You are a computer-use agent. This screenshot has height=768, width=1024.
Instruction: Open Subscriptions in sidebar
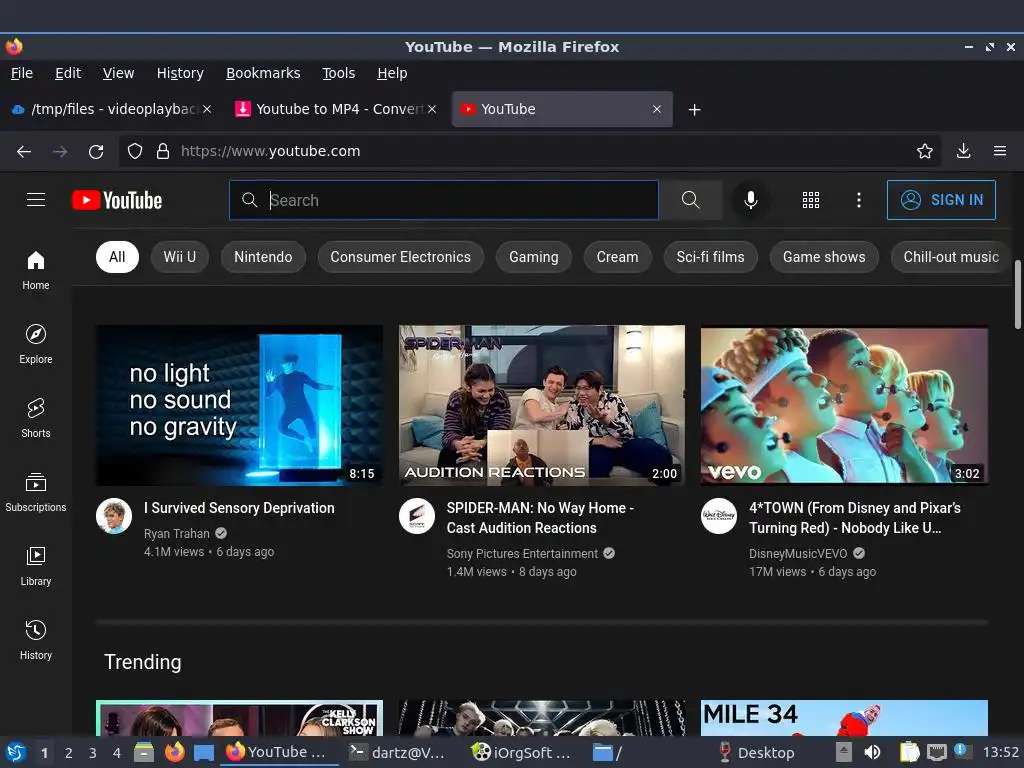coord(36,492)
